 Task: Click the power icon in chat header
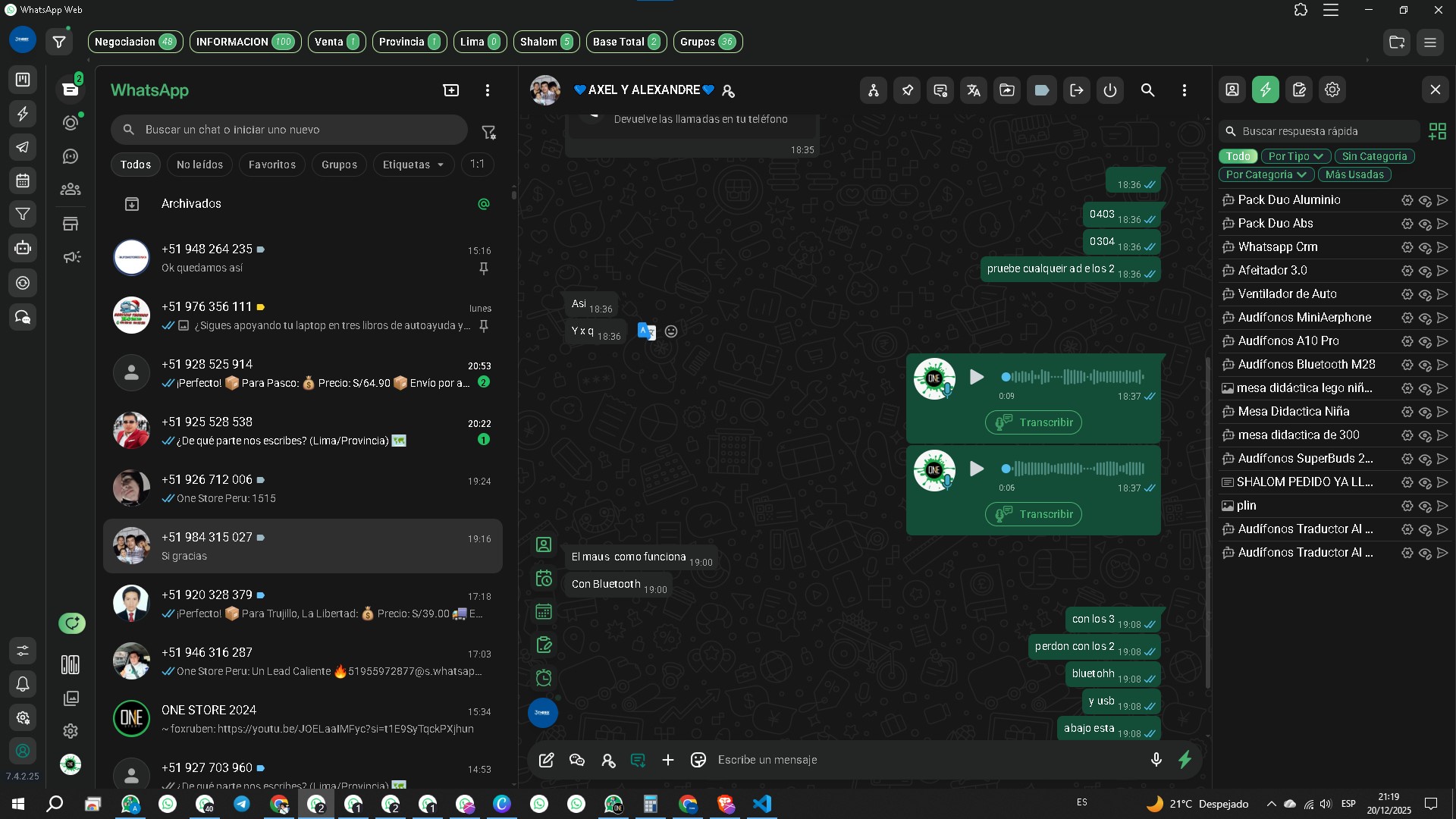tap(1110, 90)
